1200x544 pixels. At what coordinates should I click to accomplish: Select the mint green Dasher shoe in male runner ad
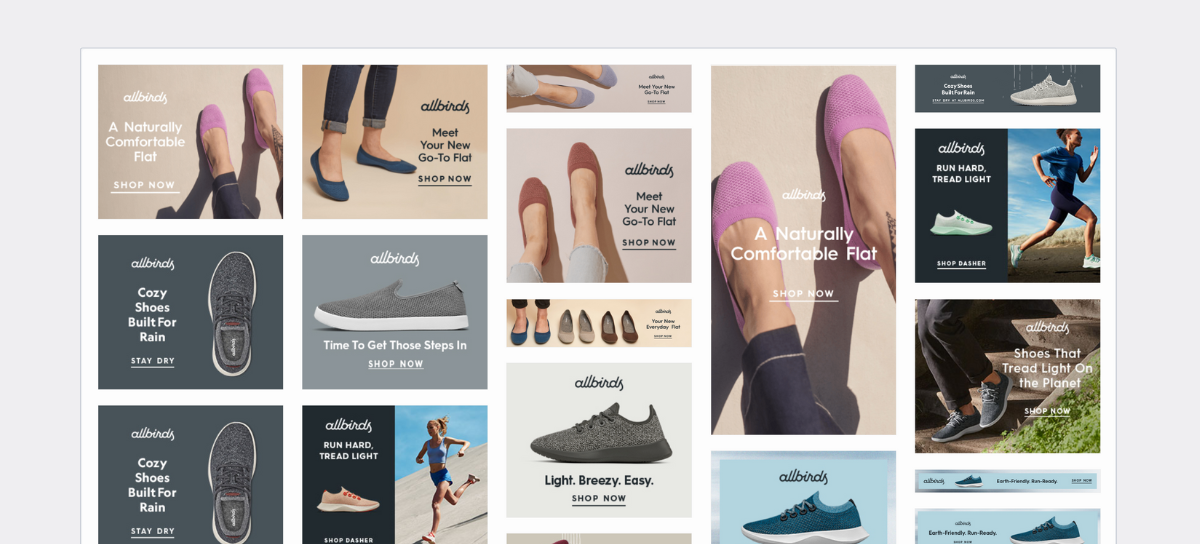coord(961,223)
